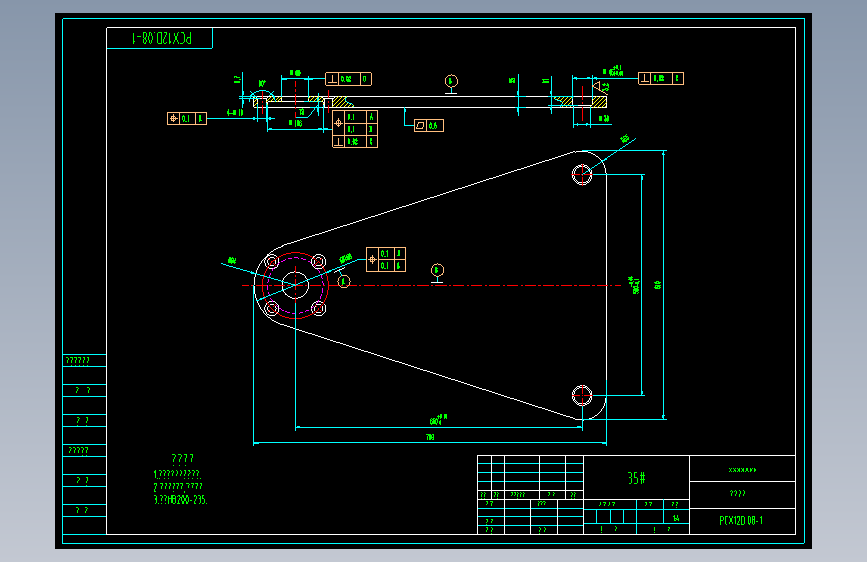Viewport: 867px width, 562px height.
Task: Select the flatness tolerance frame 0.6
Action: (x=429, y=126)
